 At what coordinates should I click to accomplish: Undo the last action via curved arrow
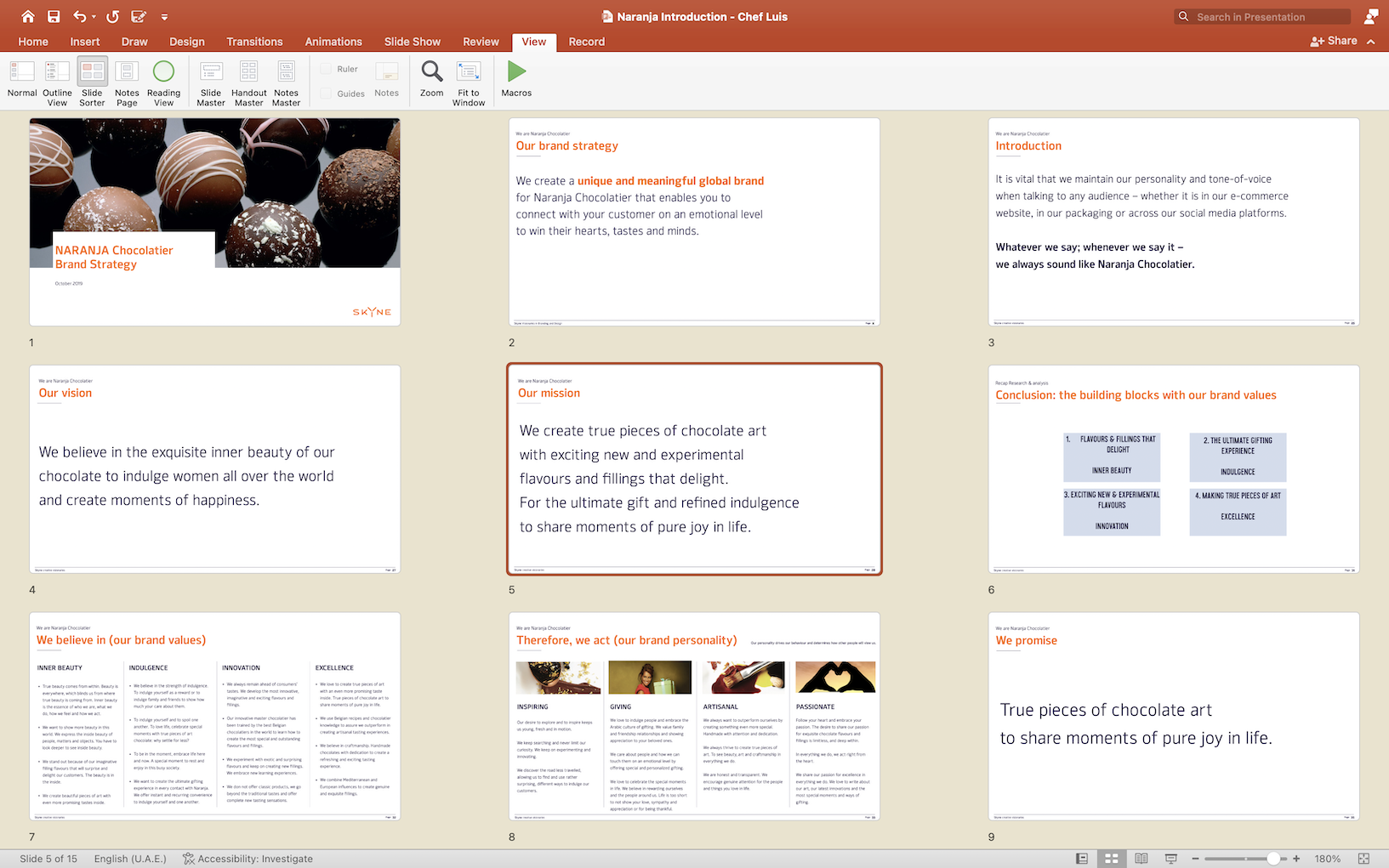click(x=79, y=16)
